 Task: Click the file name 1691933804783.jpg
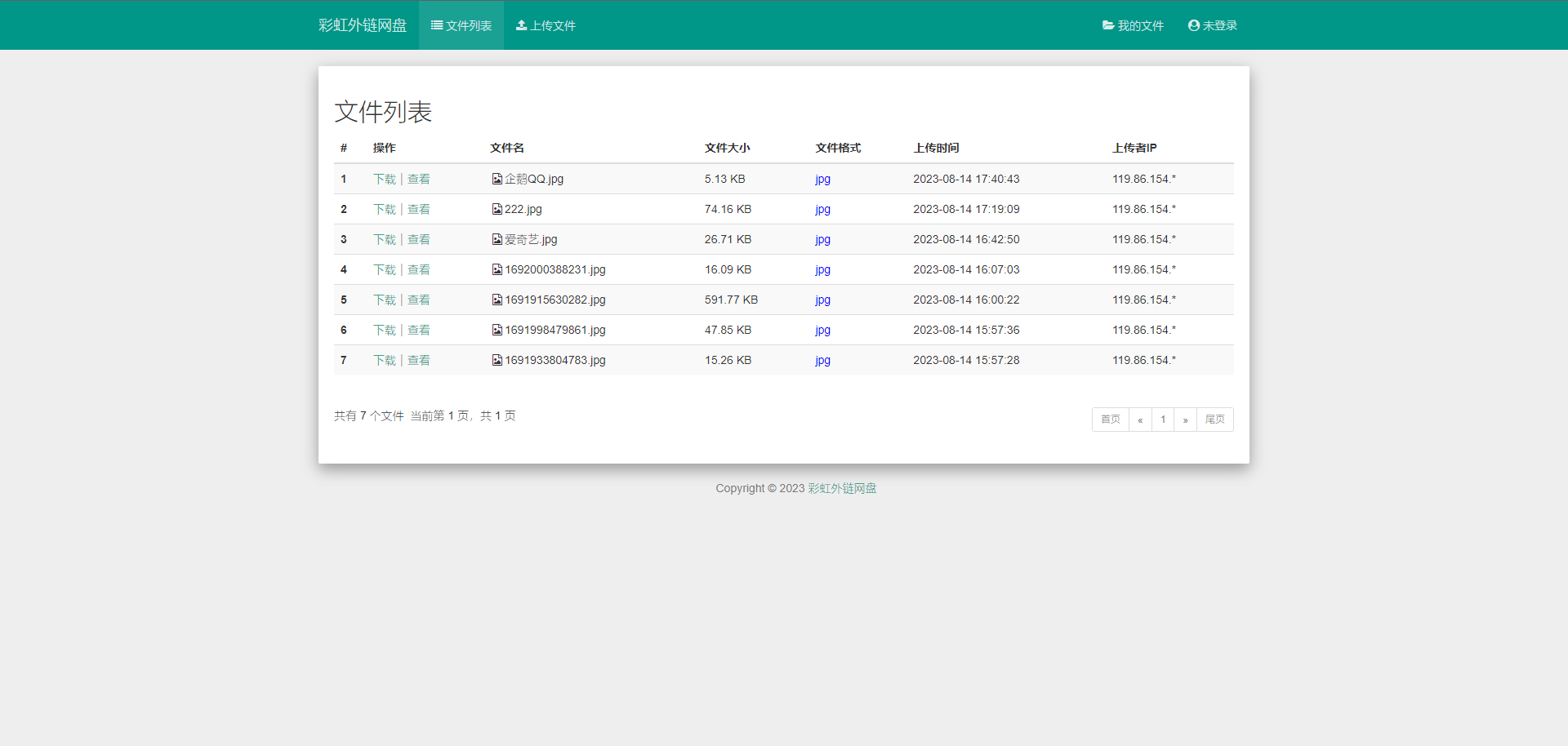click(555, 360)
